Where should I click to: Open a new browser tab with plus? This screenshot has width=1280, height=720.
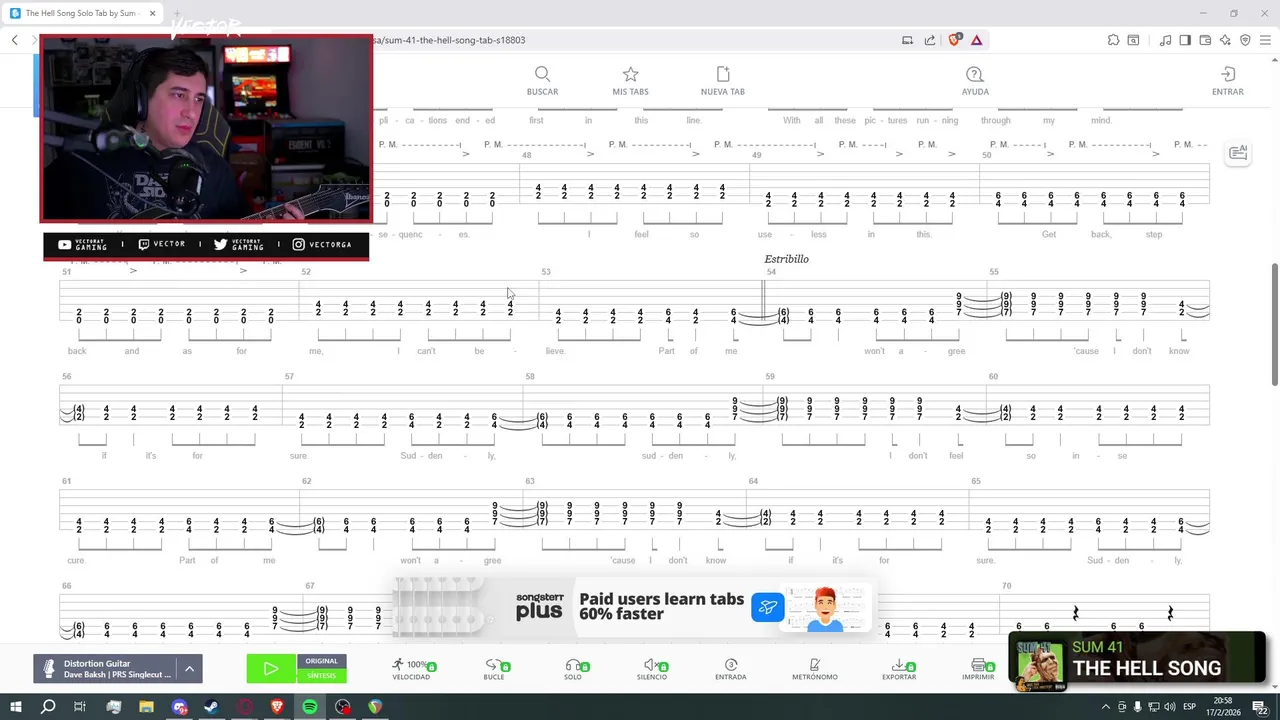[x=177, y=13]
